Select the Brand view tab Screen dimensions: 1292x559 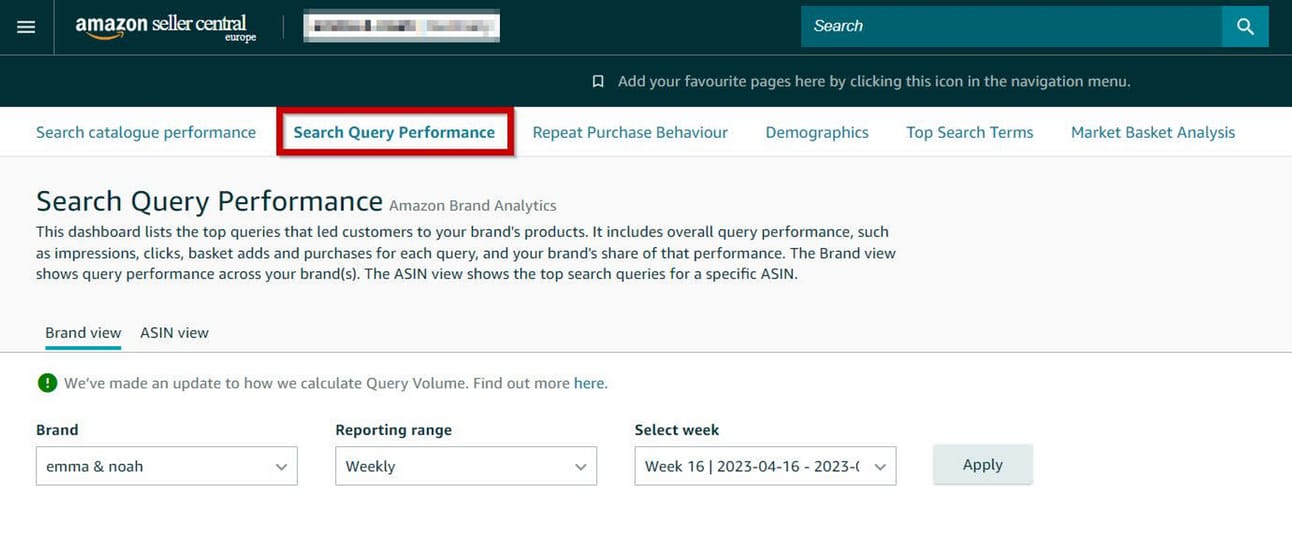(x=83, y=333)
